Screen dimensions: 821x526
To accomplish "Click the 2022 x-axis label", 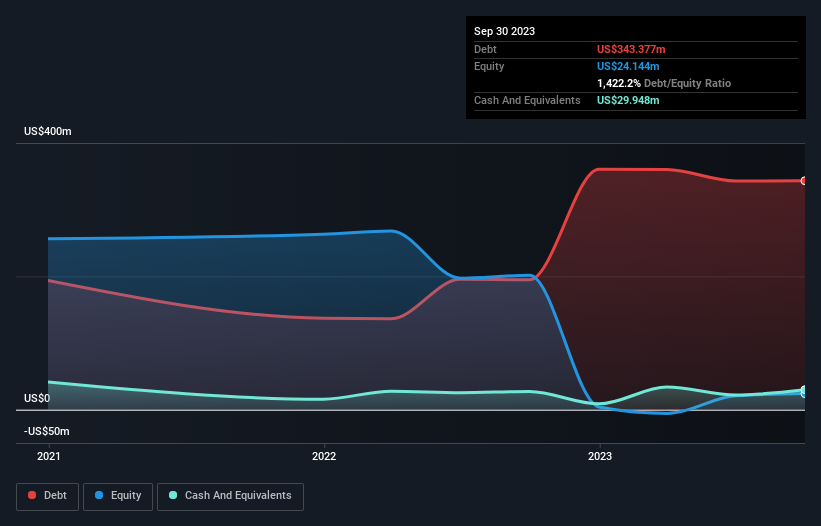I will (324, 456).
